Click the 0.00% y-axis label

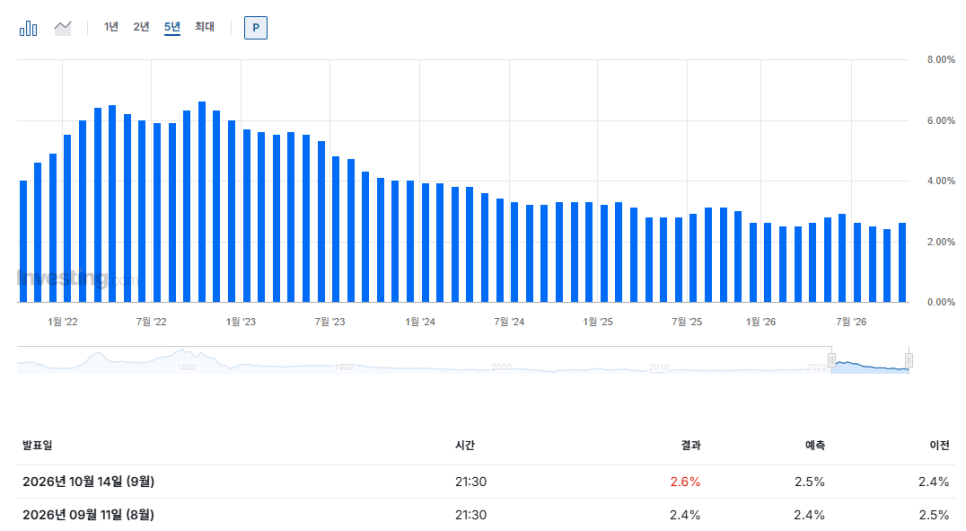tap(941, 302)
